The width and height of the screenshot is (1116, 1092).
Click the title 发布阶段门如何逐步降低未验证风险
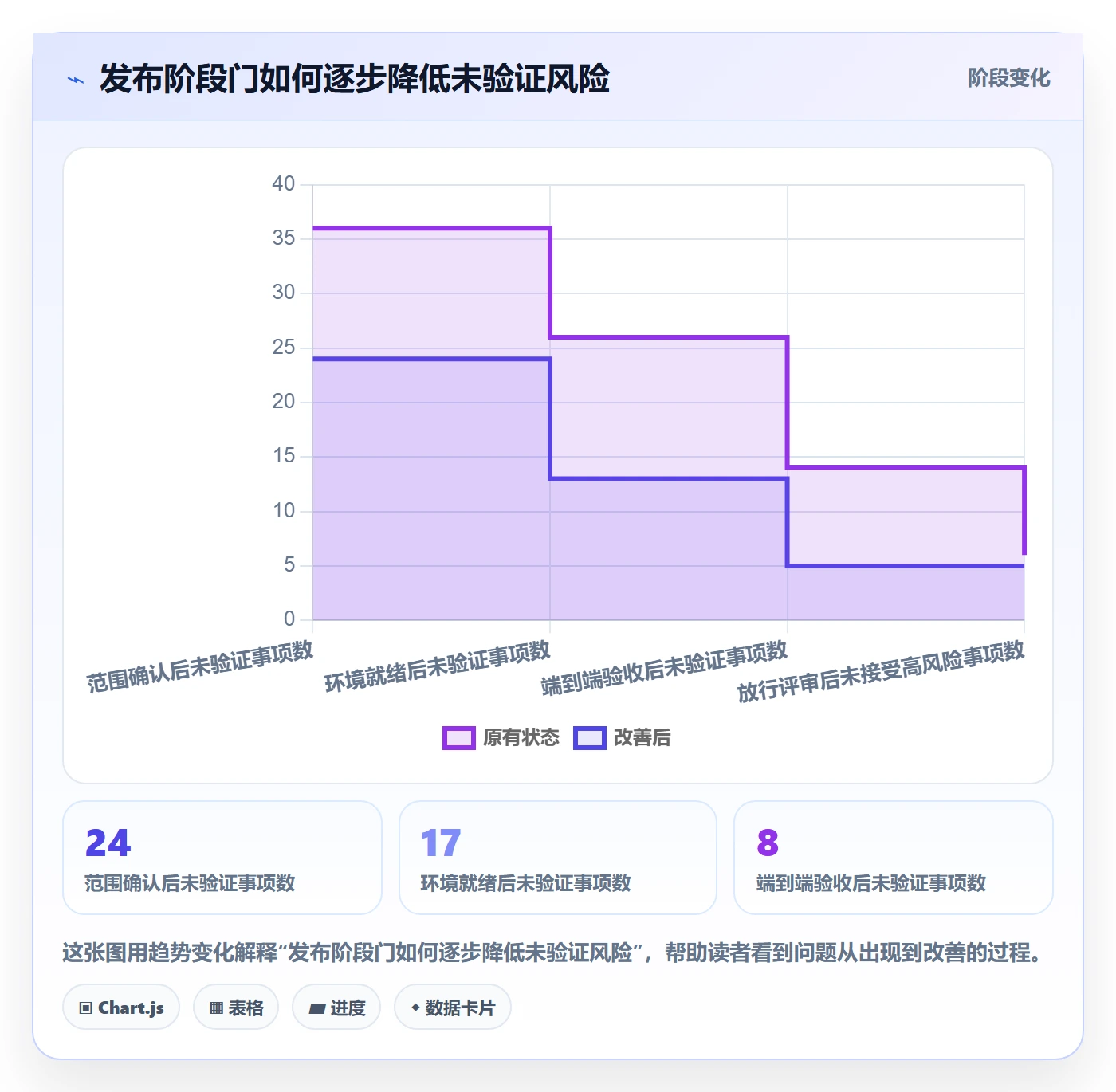pos(355,79)
